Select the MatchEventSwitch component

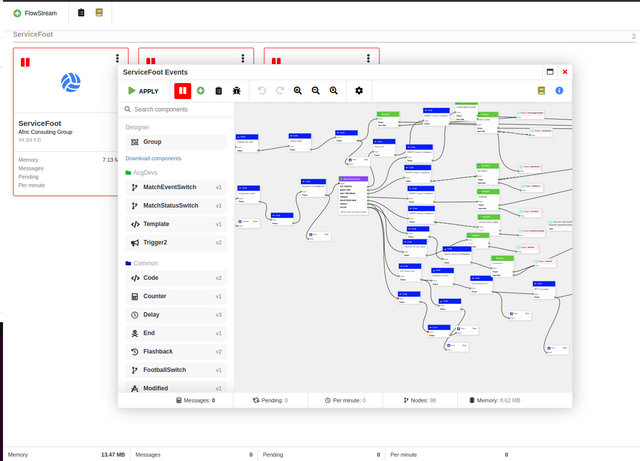coord(176,187)
